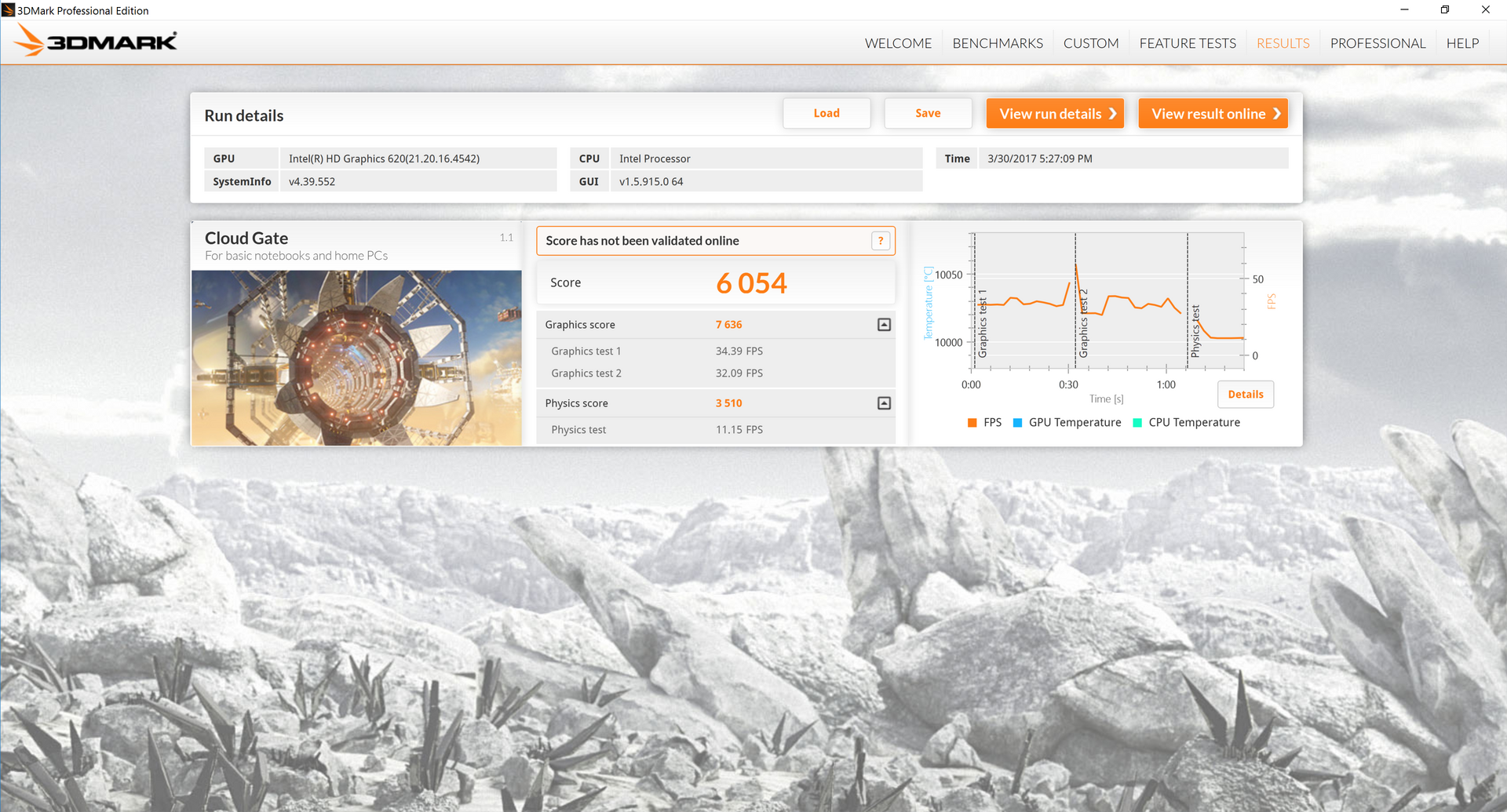Click Graphics test 2 row label
1507x812 pixels.
pyautogui.click(x=586, y=373)
